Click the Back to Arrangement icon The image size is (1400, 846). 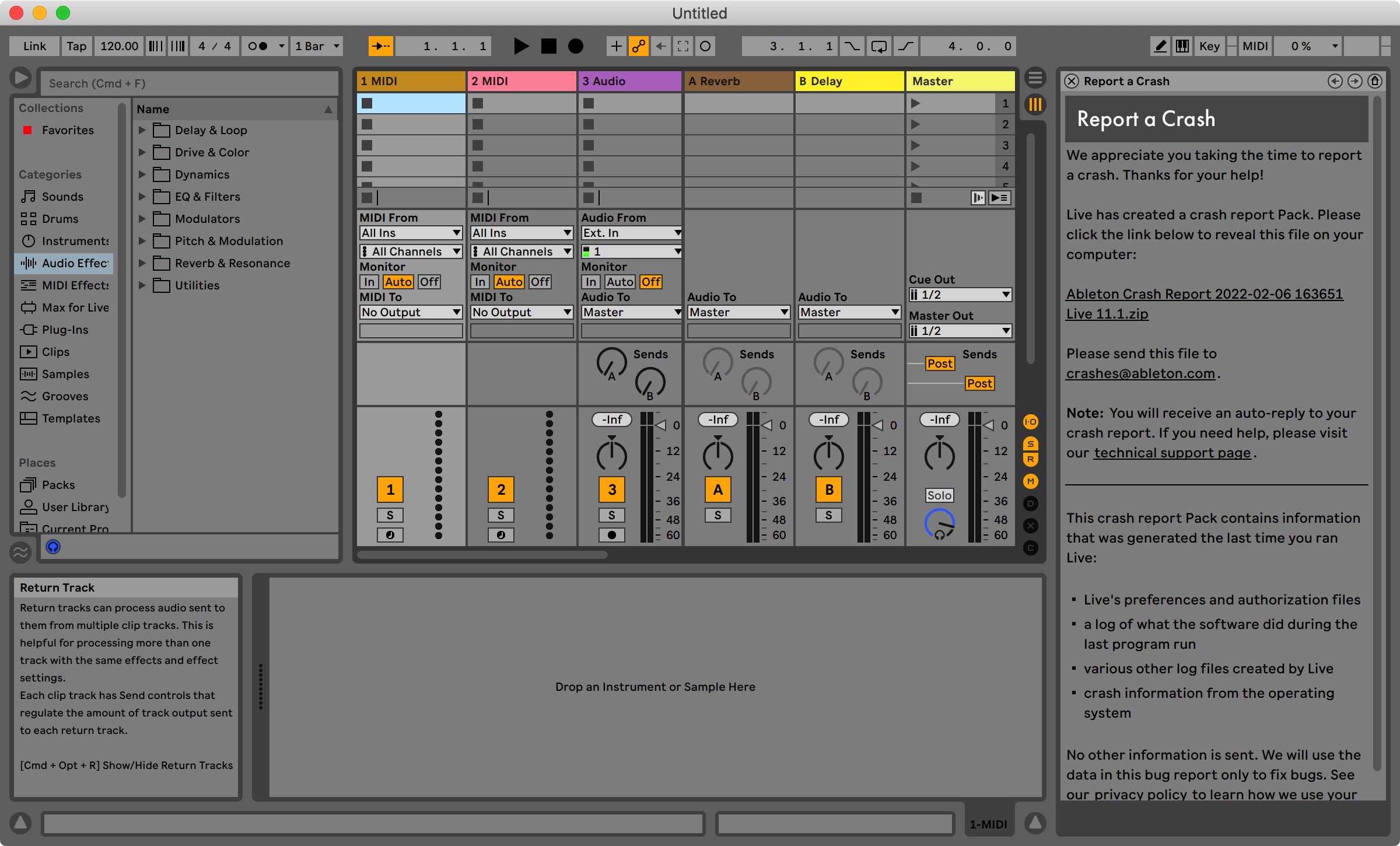[1000, 198]
